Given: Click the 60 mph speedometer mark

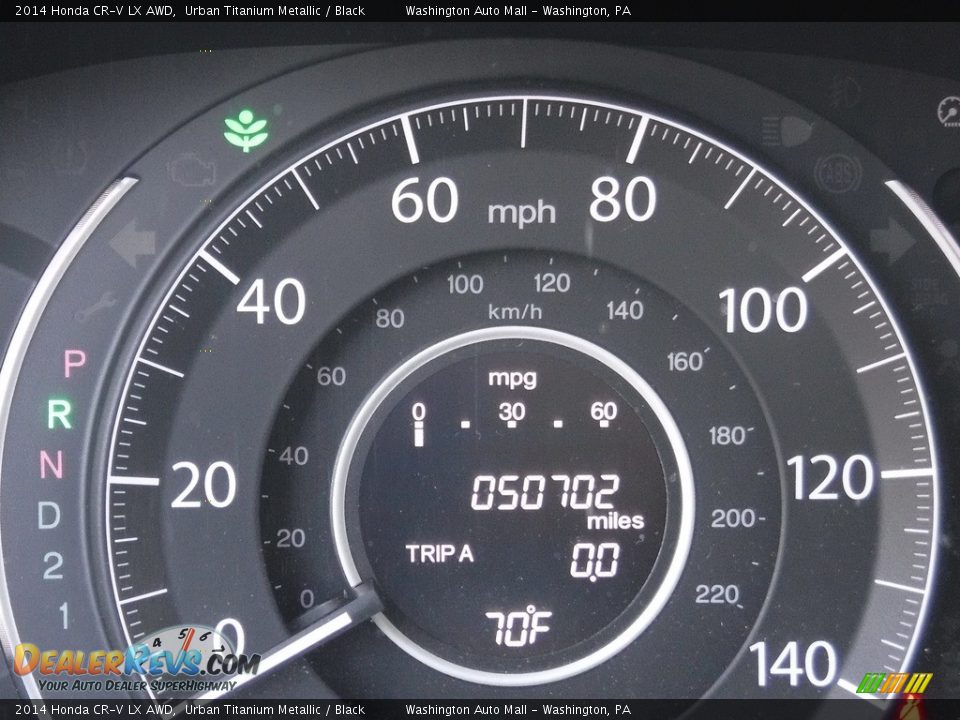Looking at the screenshot, I should [424, 201].
